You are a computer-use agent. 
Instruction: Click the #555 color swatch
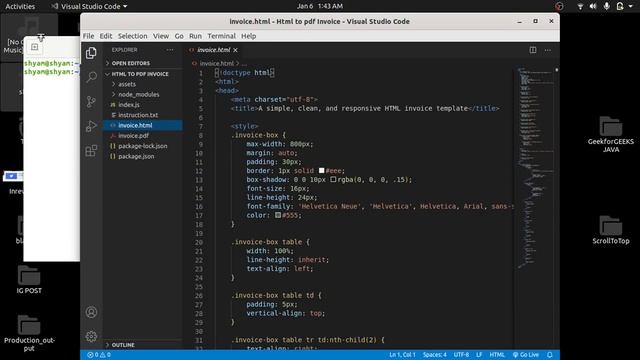coord(278,215)
